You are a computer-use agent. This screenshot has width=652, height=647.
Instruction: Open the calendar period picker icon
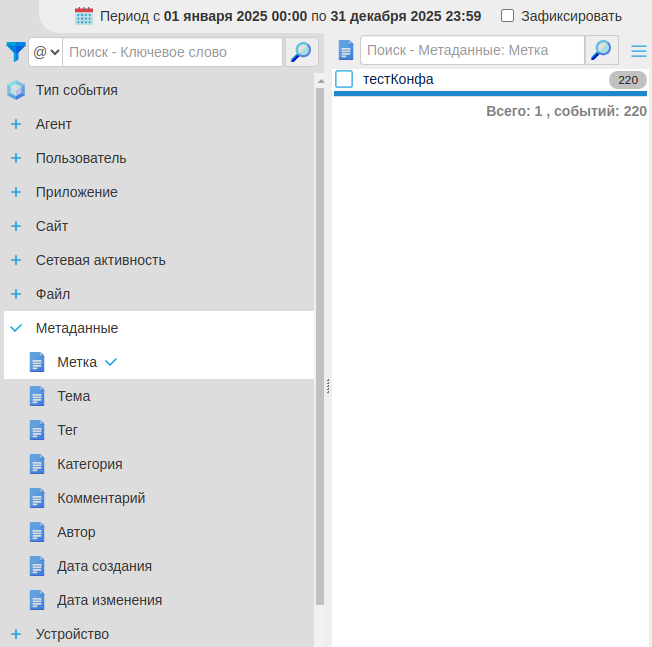click(84, 16)
